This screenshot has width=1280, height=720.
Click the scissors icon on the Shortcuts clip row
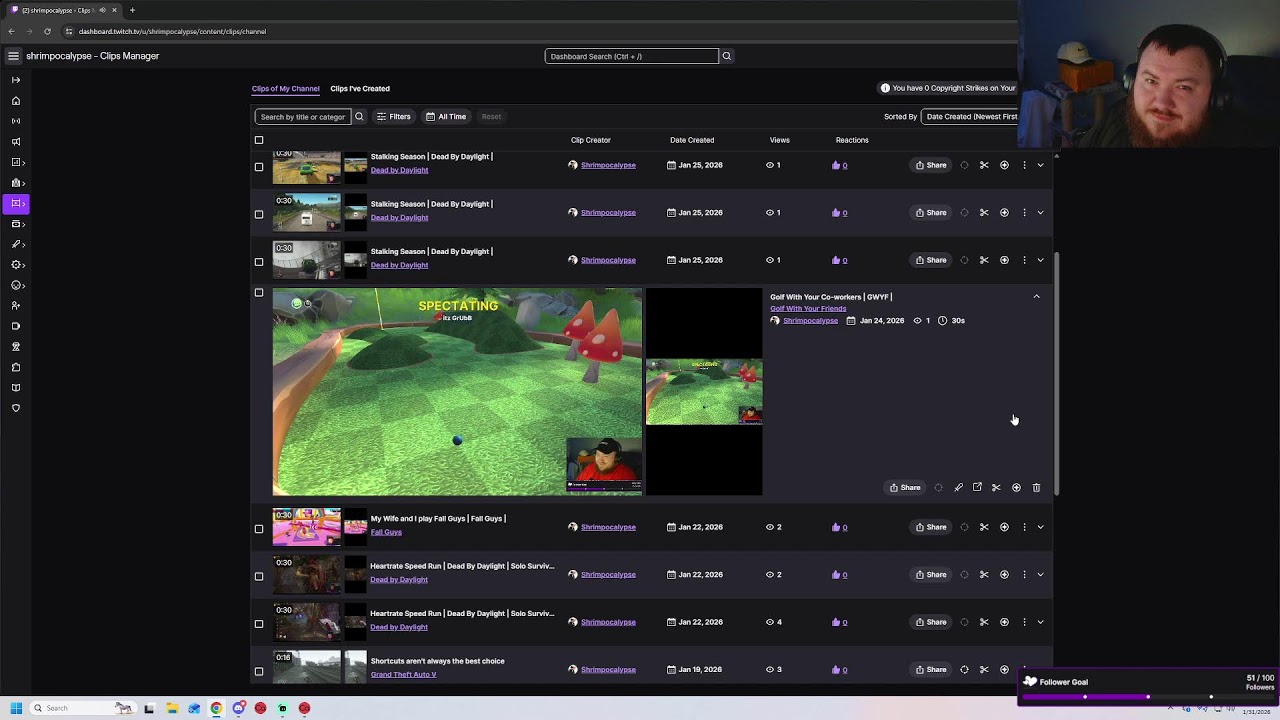984,670
